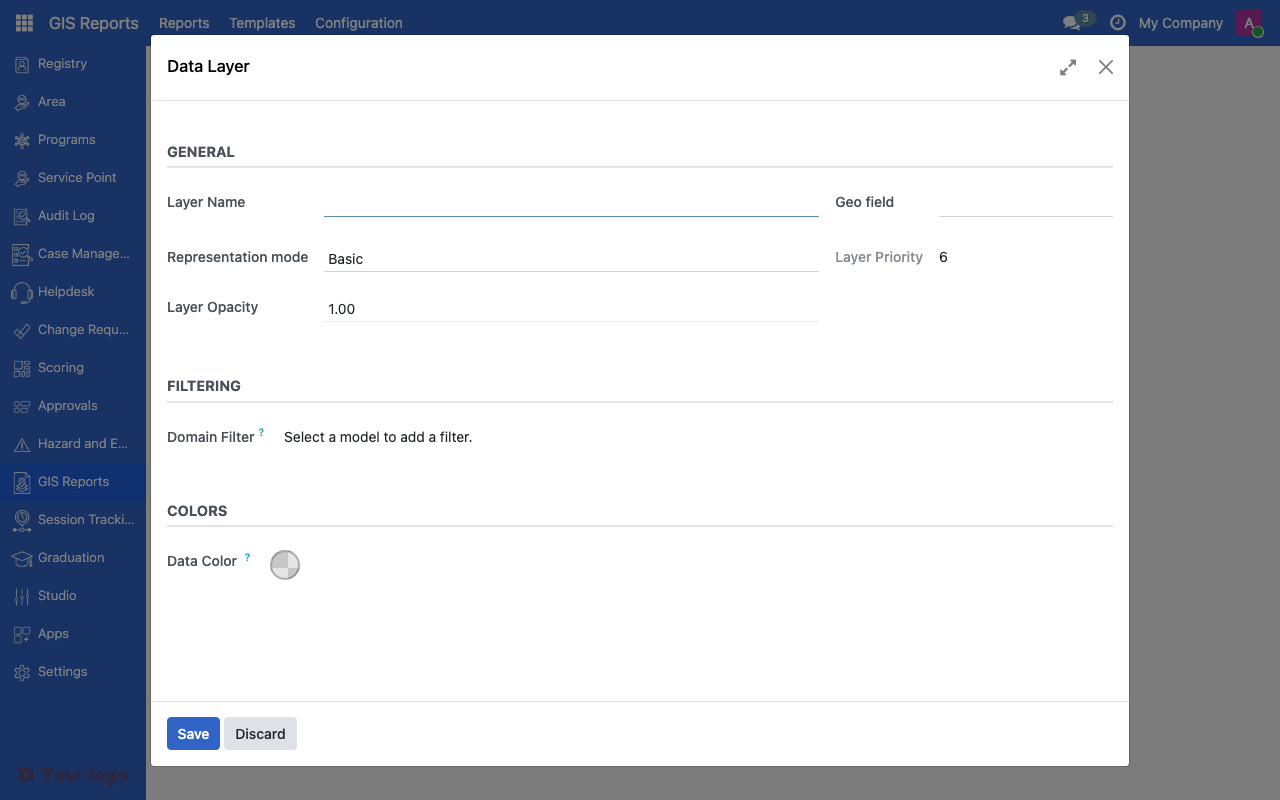Viewport: 1280px width, 800px height.
Task: Open the Representation mode dropdown
Action: 571,259
